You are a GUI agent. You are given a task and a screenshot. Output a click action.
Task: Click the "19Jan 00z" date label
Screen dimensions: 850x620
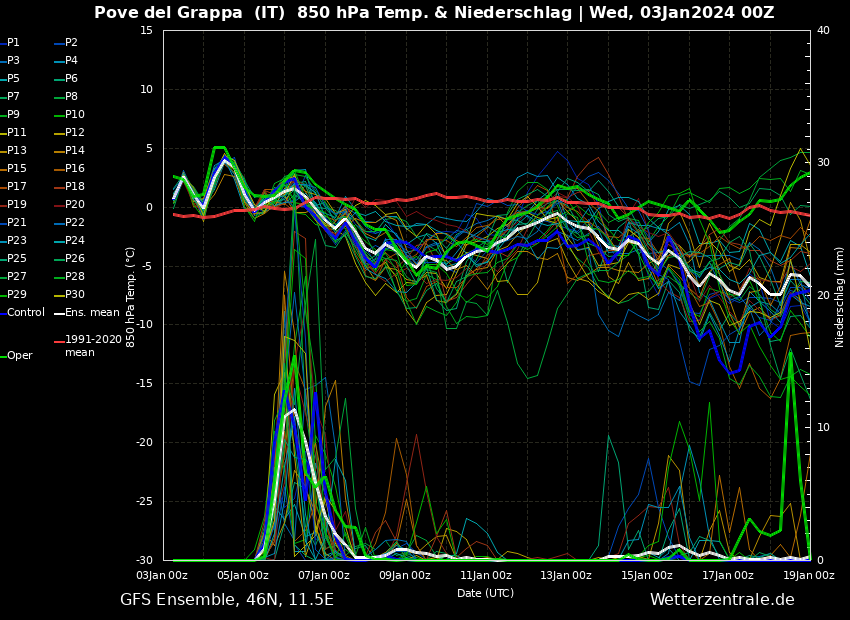[809, 576]
